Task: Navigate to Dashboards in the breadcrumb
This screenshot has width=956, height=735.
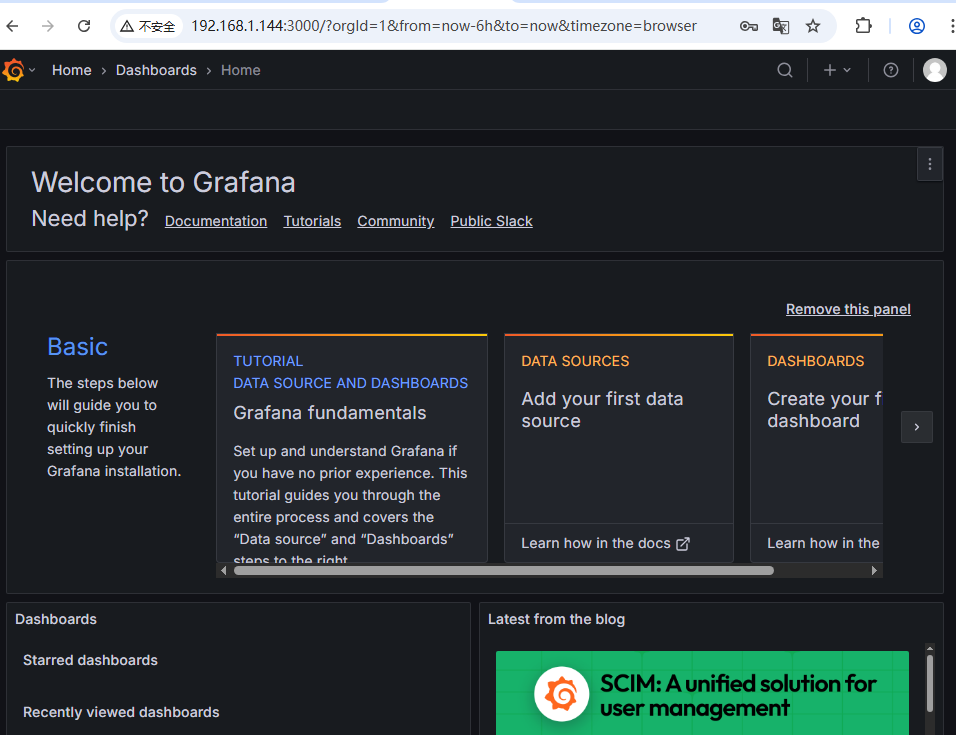Action: (156, 70)
